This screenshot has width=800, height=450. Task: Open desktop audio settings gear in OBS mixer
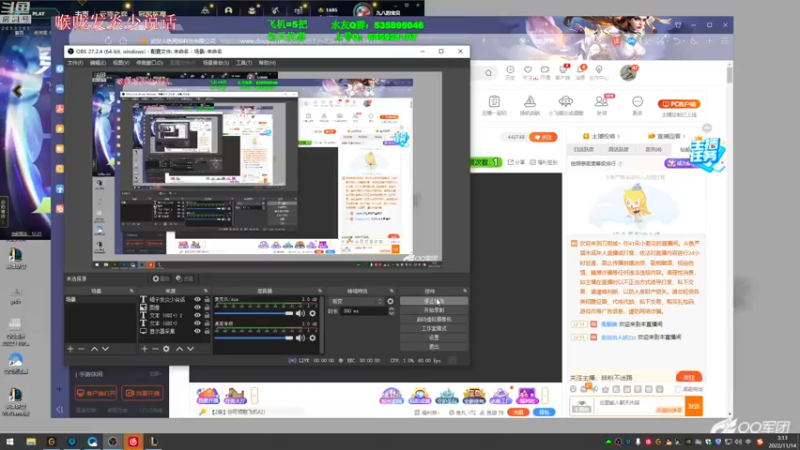tap(312, 338)
